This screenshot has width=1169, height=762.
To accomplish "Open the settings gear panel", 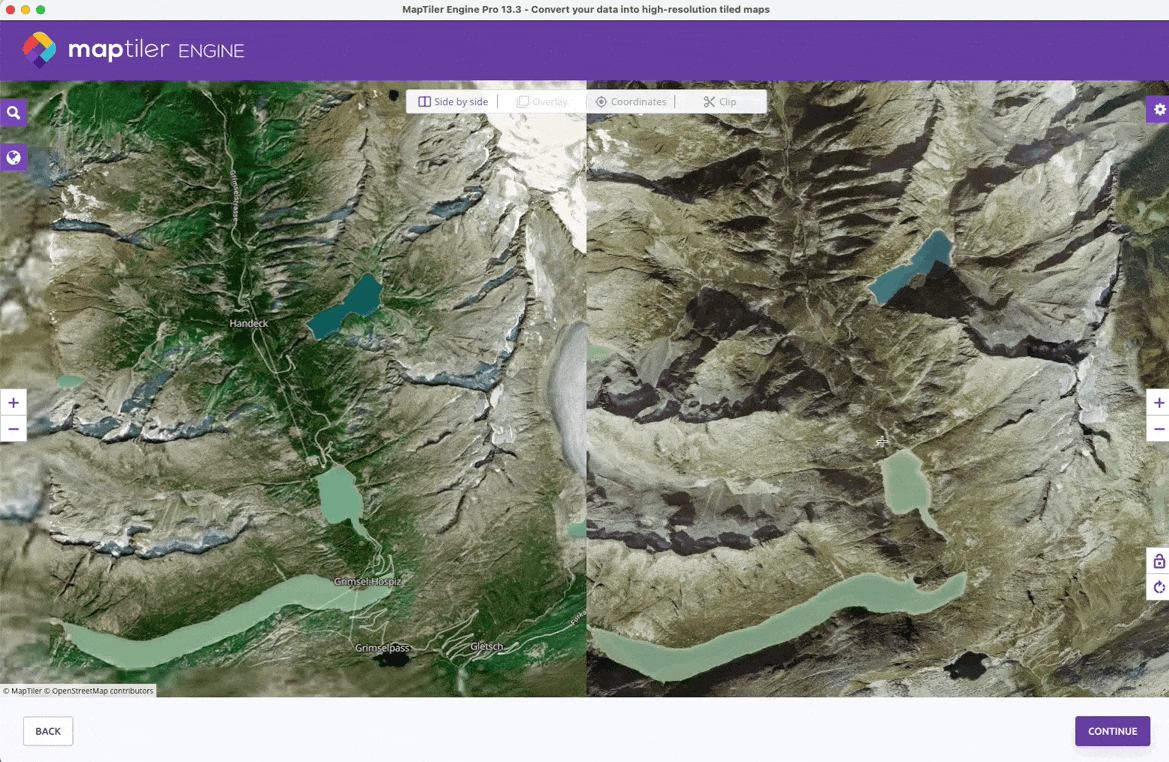I will [1159, 110].
